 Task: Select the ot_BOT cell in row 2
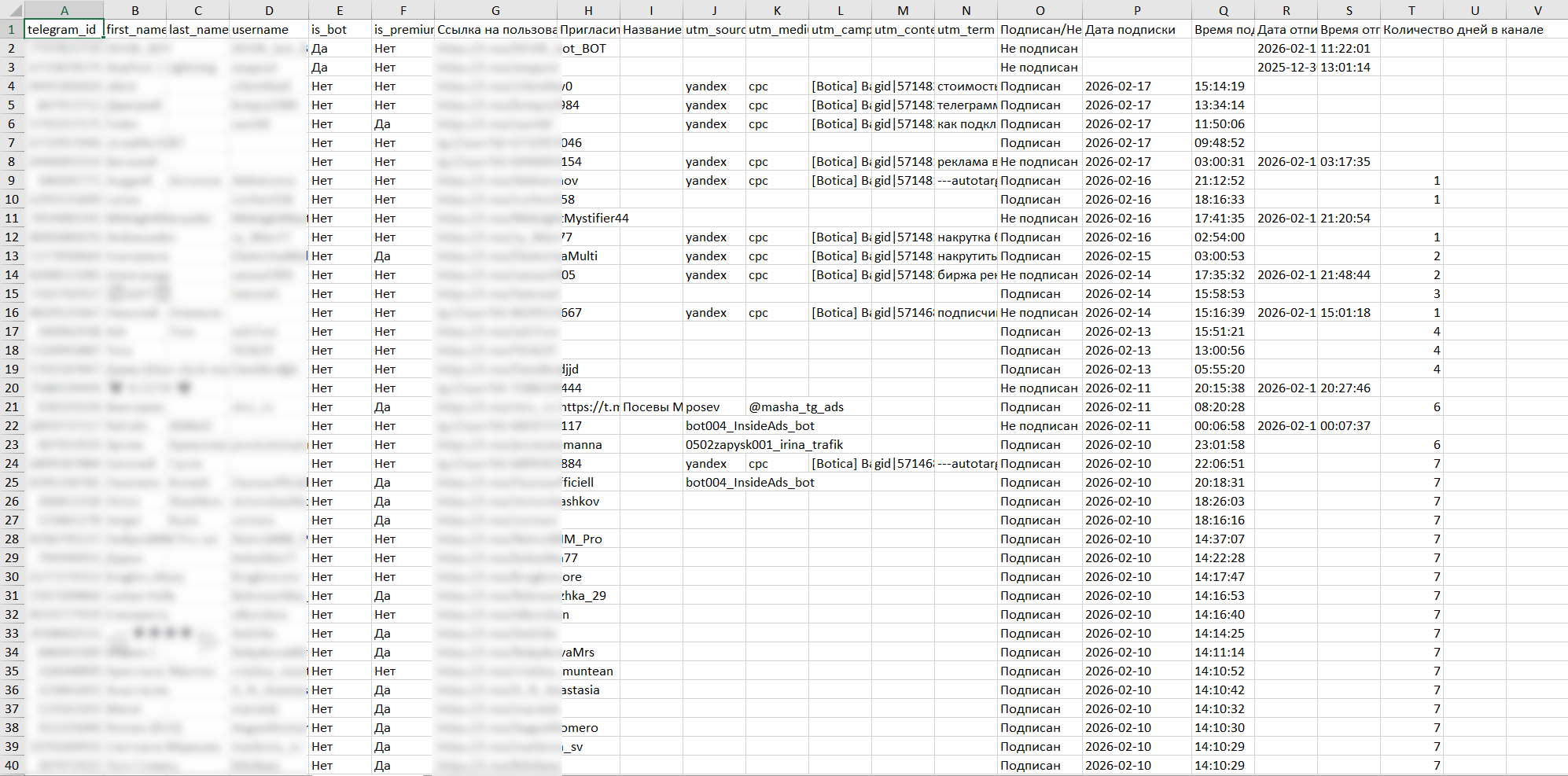(x=584, y=48)
